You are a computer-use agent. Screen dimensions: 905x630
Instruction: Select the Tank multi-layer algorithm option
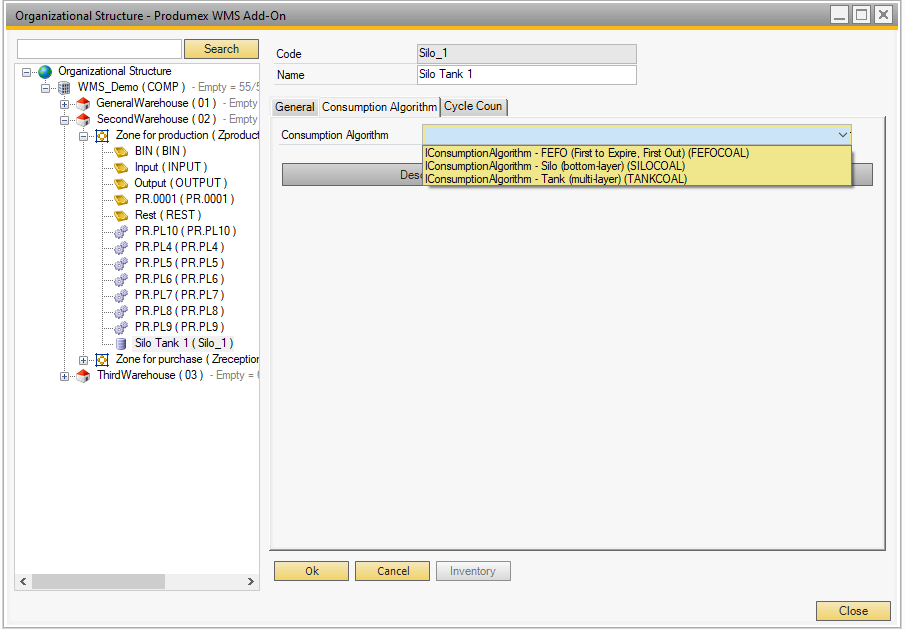coord(556,179)
